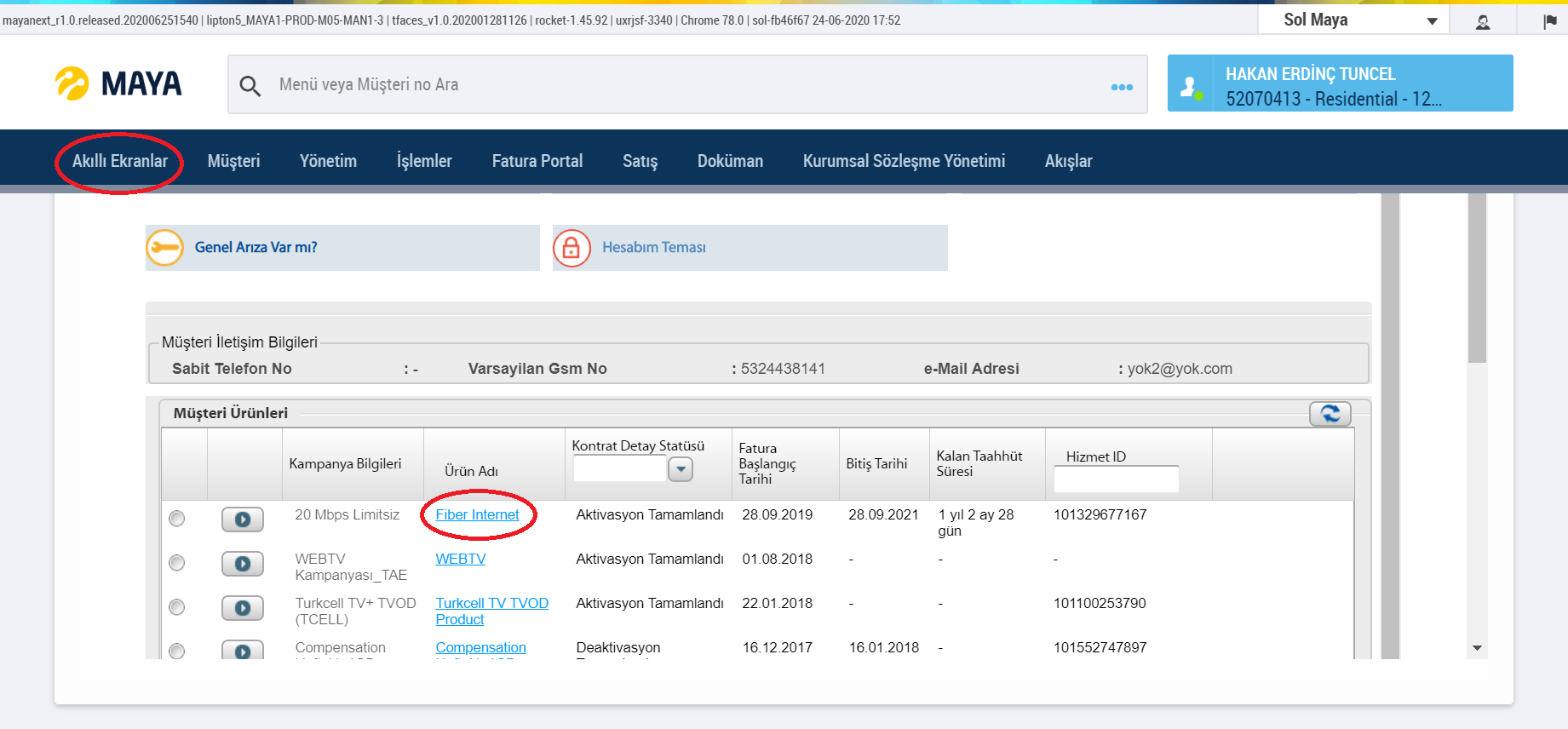The image size is (1568, 729).
Task: Open the Doküman menu
Action: coord(730,161)
